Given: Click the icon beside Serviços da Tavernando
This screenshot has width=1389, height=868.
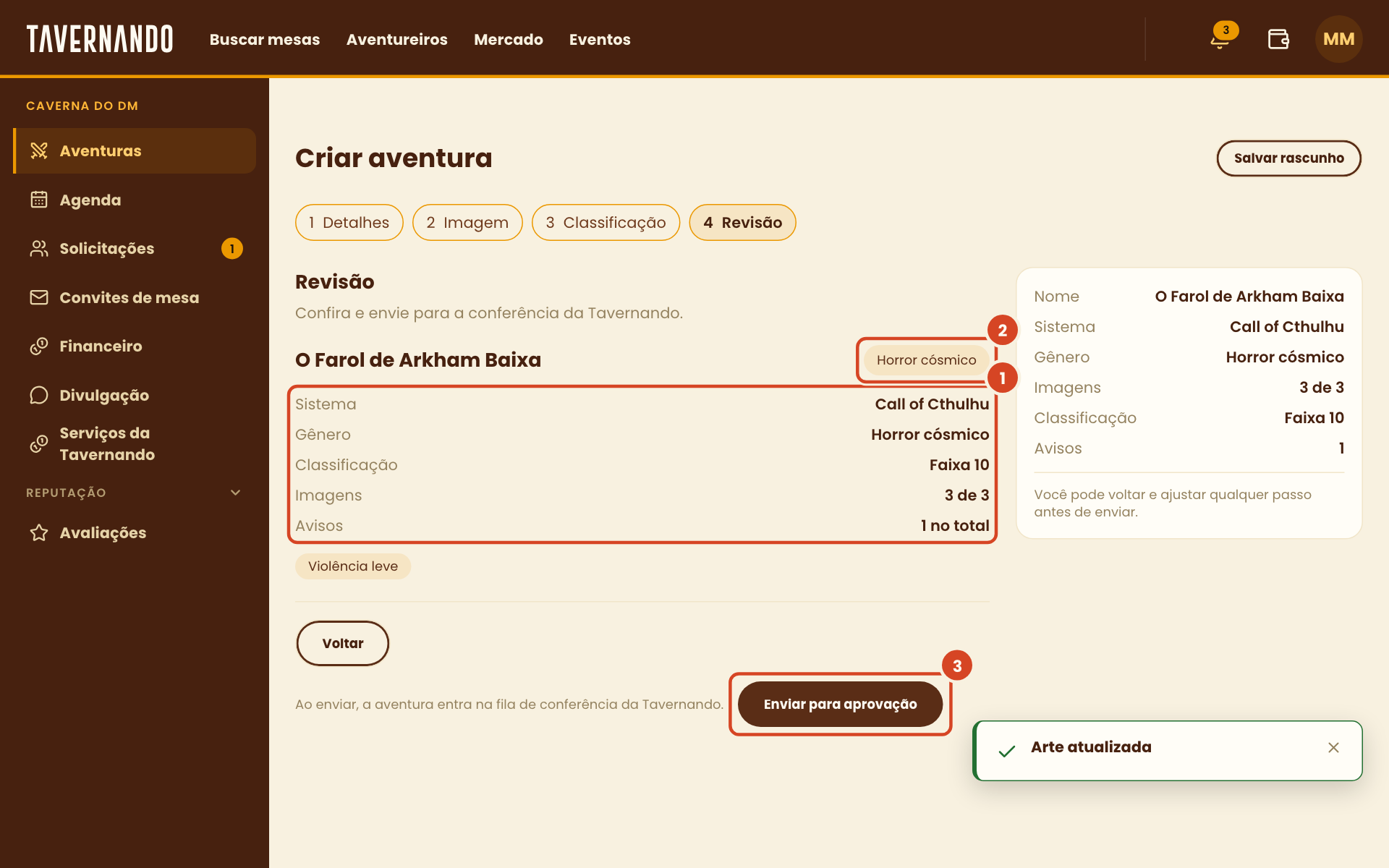Looking at the screenshot, I should tap(39, 443).
